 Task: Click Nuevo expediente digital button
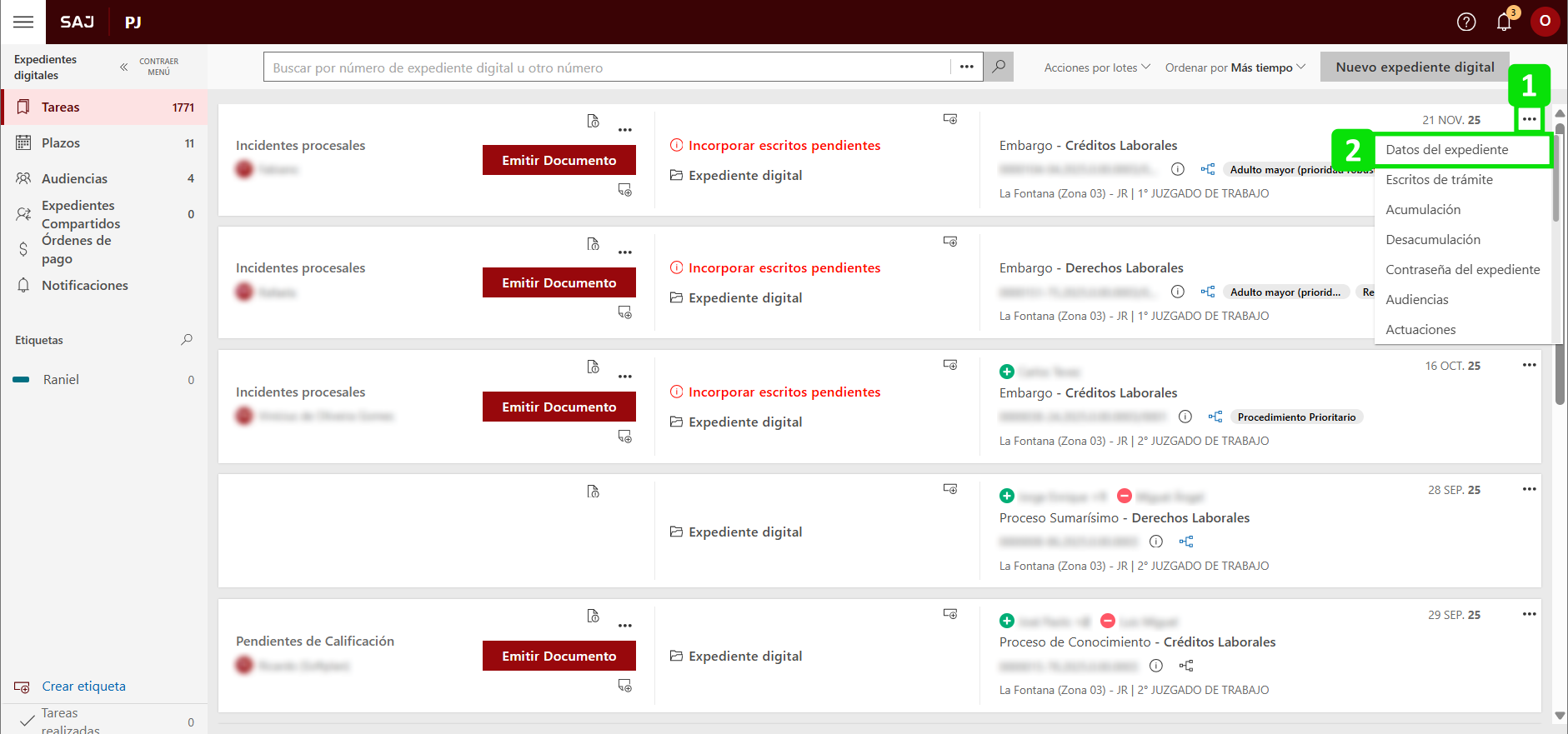[1415, 67]
